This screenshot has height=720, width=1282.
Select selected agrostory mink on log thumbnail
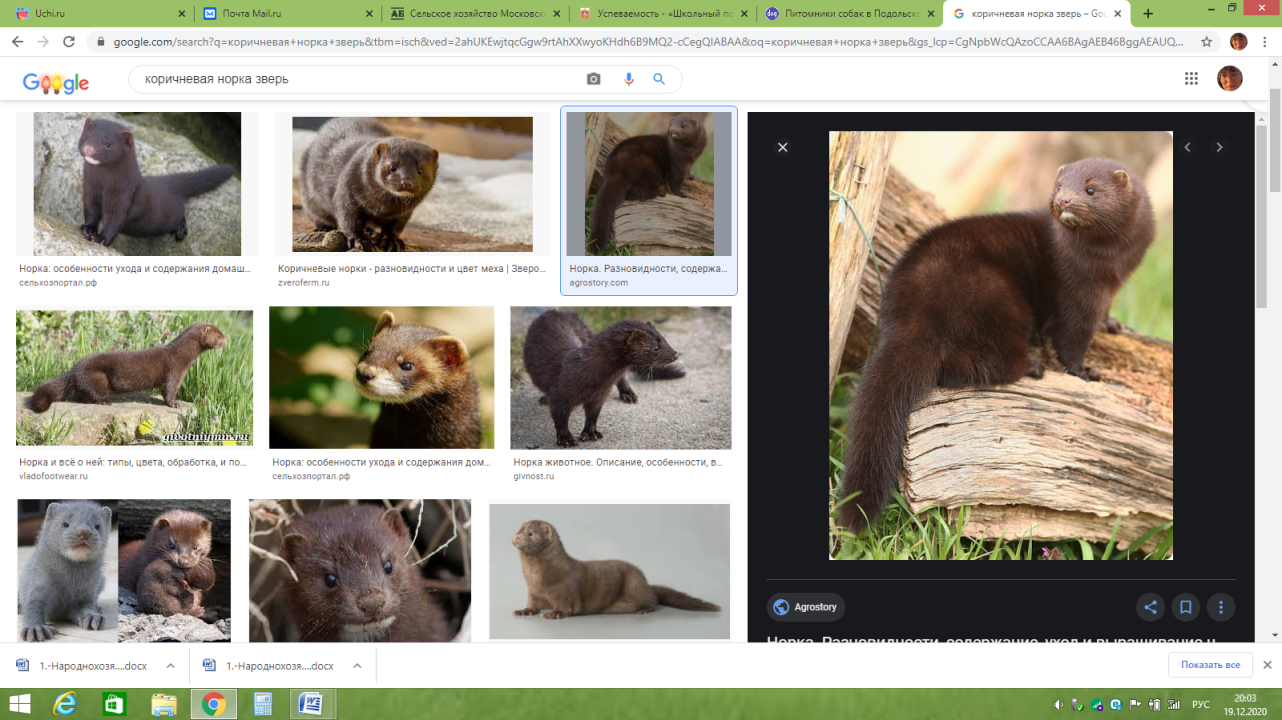point(649,184)
